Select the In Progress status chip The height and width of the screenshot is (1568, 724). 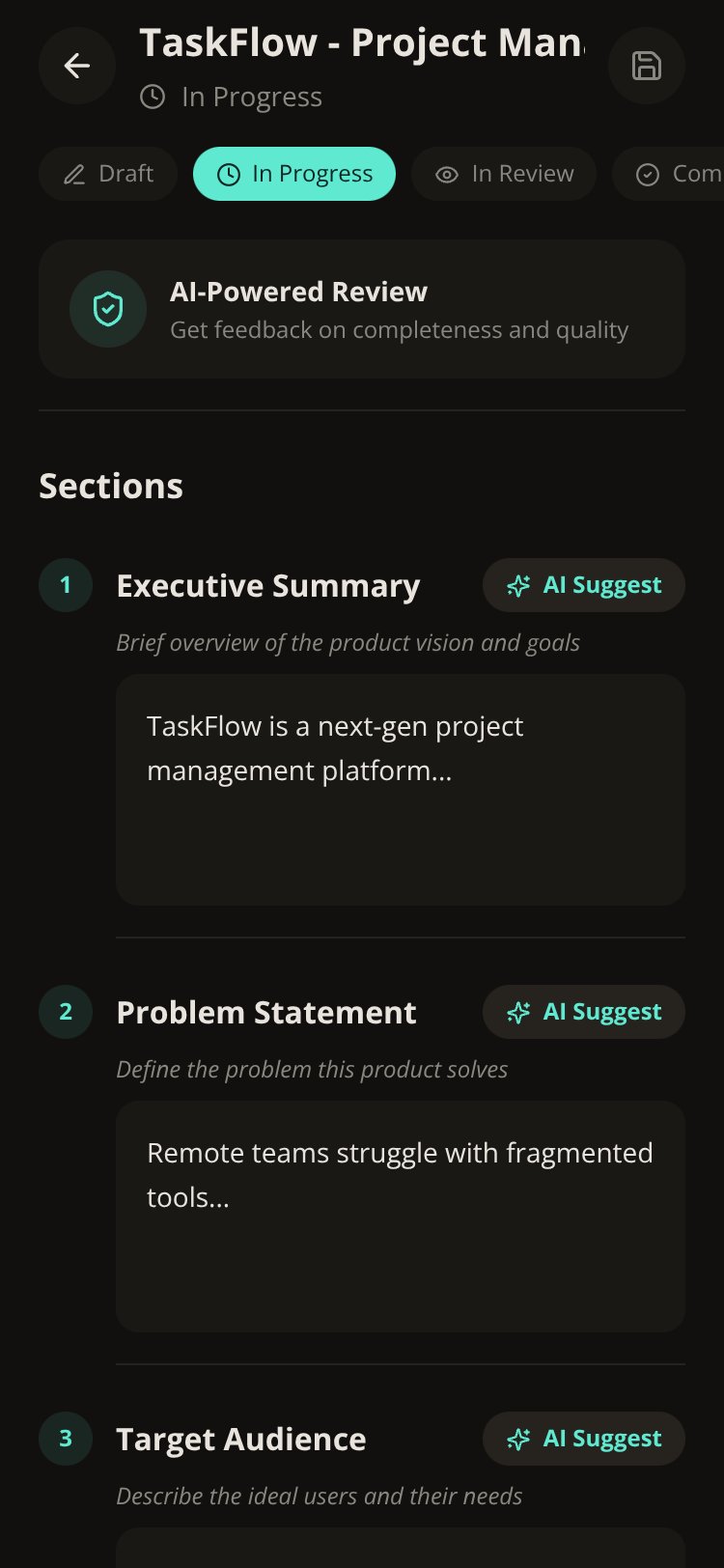point(294,174)
